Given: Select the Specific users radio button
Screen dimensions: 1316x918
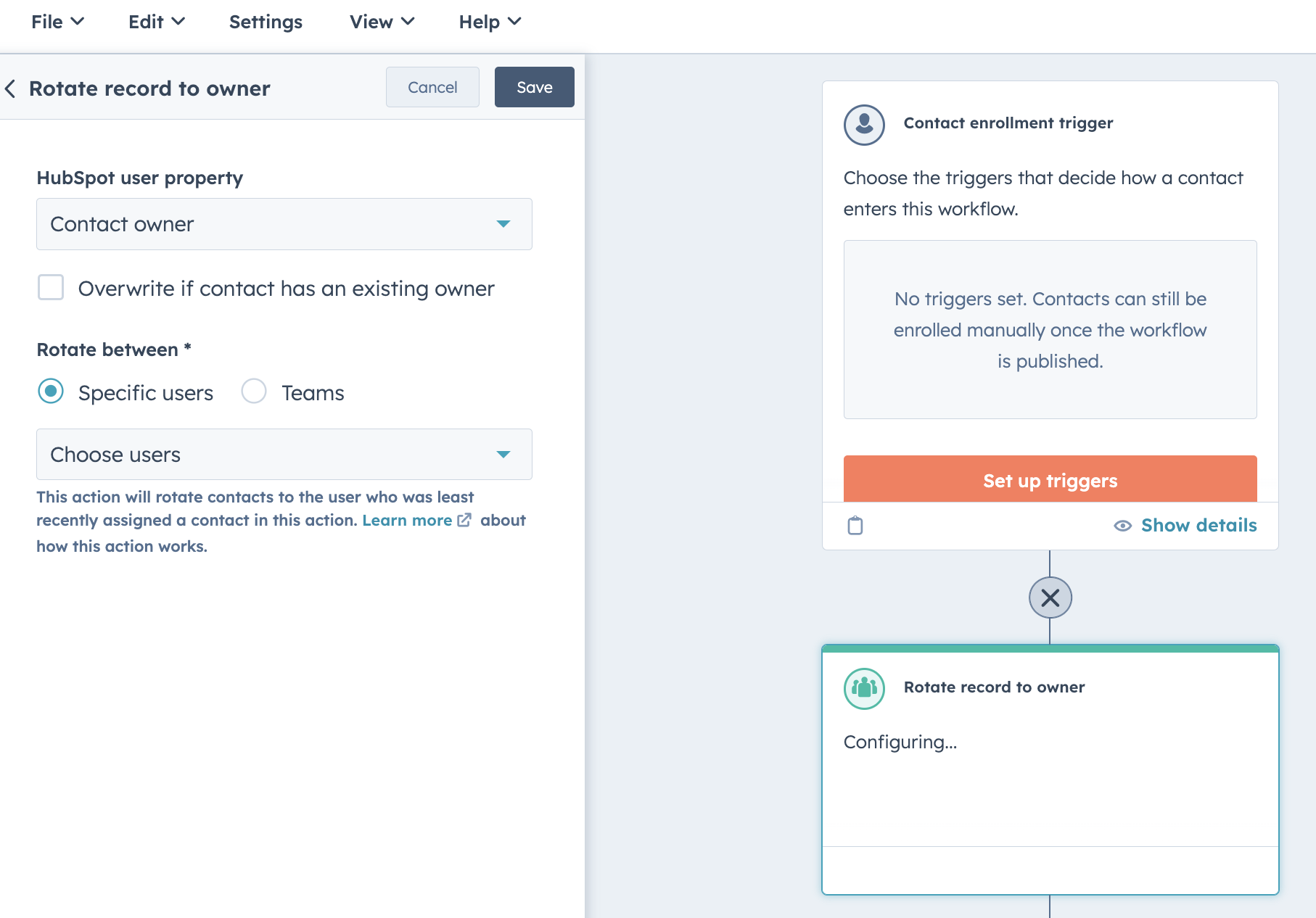Looking at the screenshot, I should click(50, 392).
